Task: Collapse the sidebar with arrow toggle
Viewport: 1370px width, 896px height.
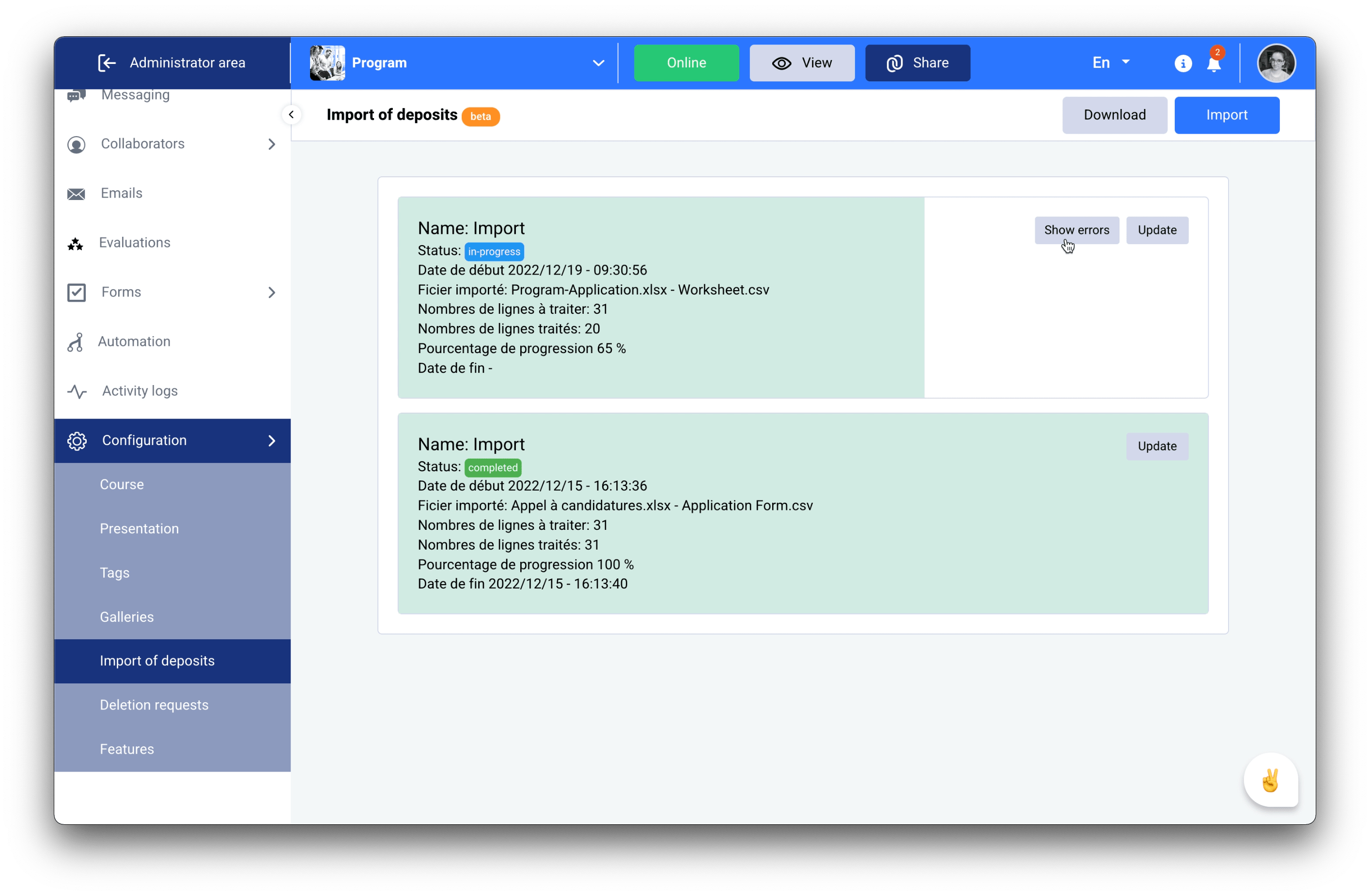Action: 291,114
